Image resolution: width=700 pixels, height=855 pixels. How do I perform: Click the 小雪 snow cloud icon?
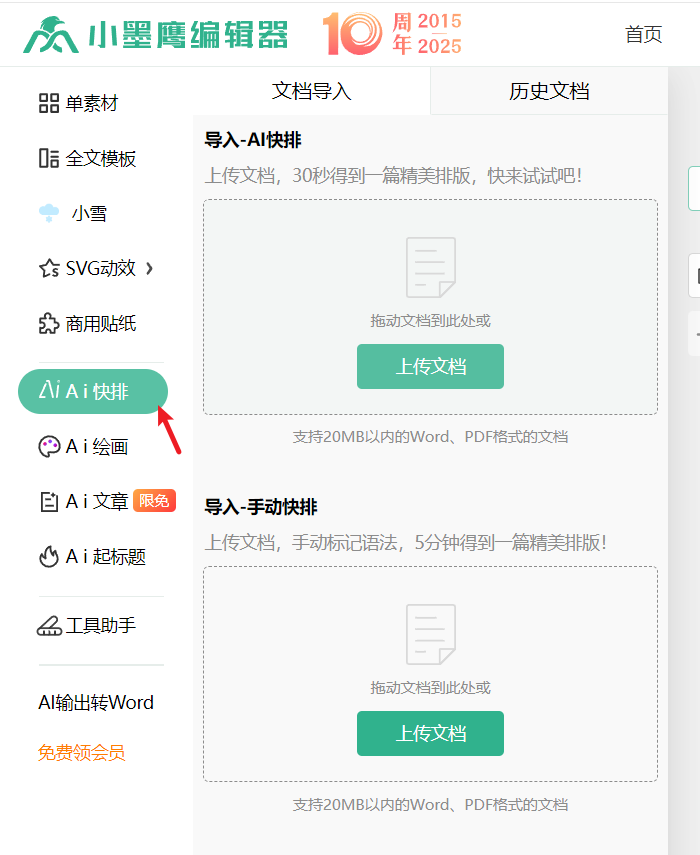(x=49, y=213)
